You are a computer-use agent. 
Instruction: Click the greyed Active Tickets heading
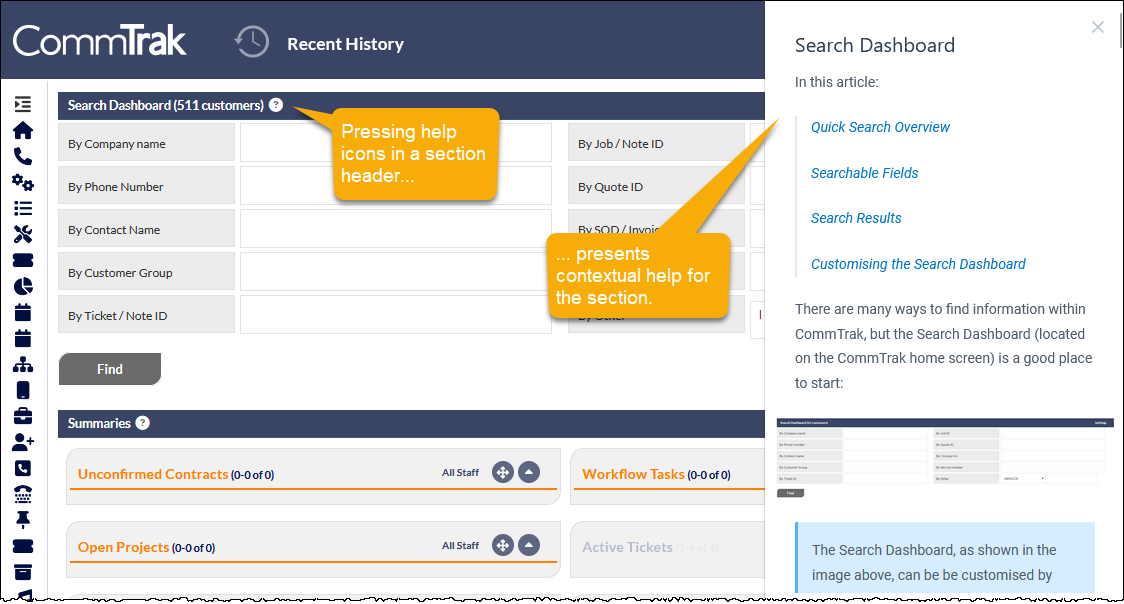627,547
